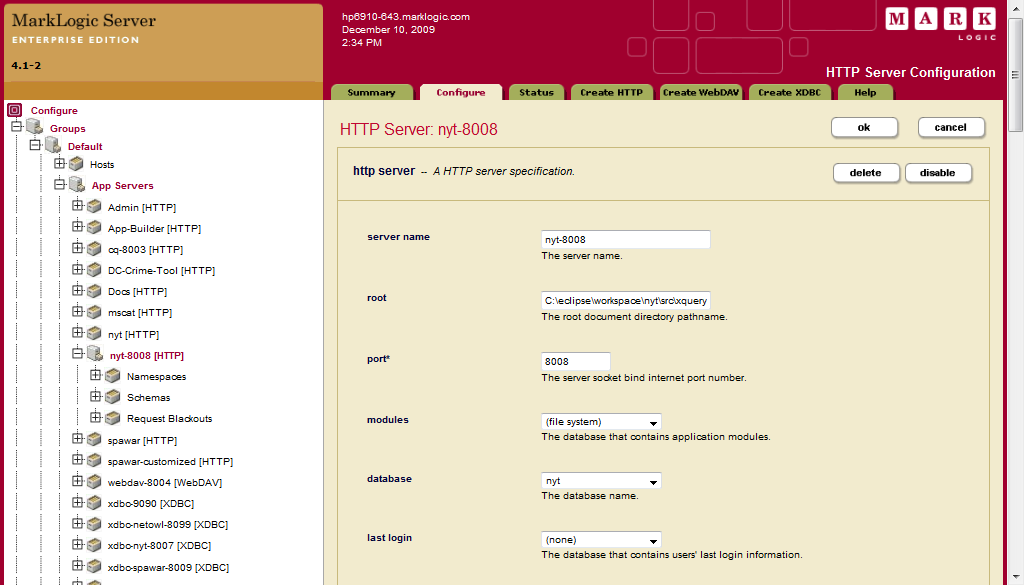Click the root path input field
Image resolution: width=1024 pixels, height=585 pixels.
[626, 300]
